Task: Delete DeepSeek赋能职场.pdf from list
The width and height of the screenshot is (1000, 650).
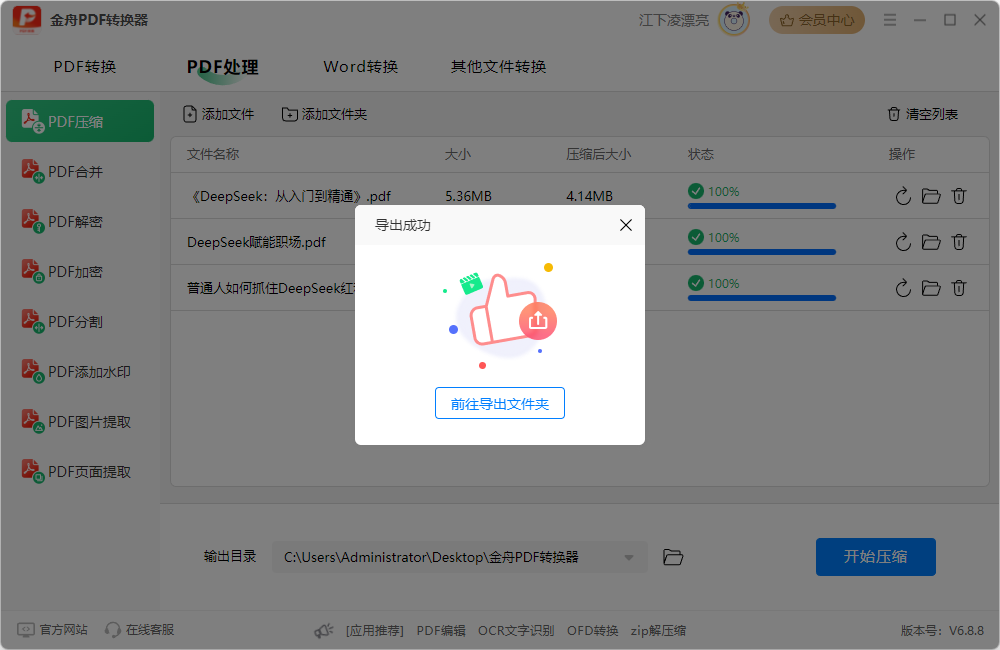Action: [959, 242]
